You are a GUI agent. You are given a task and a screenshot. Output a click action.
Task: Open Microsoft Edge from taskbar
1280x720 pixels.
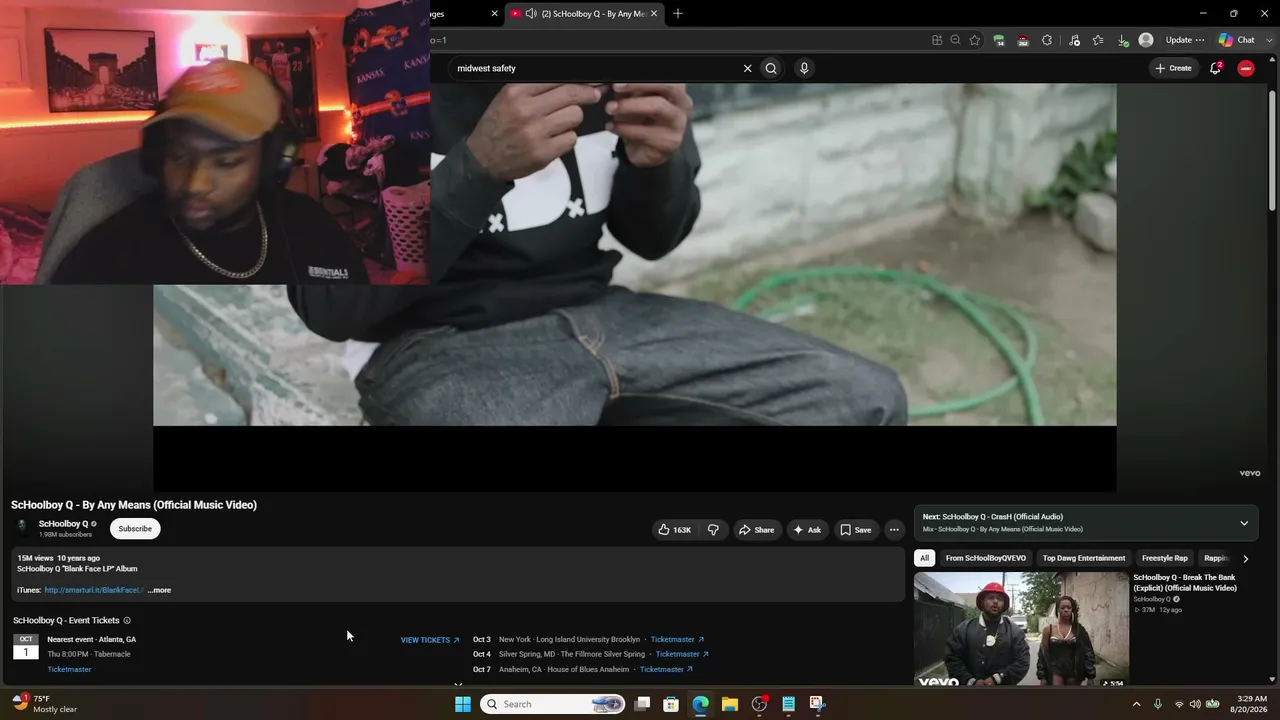coord(701,704)
